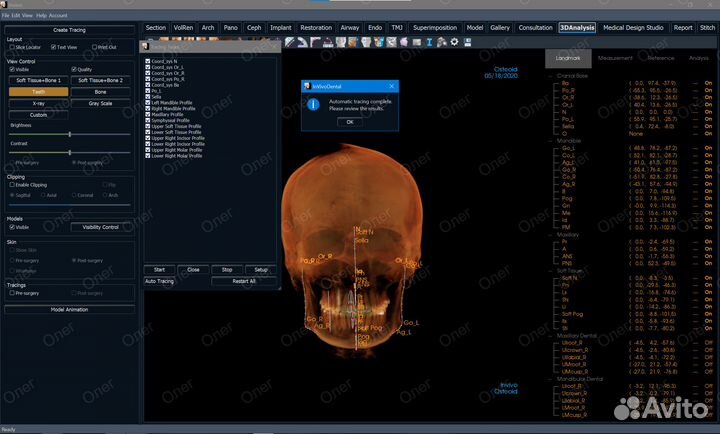Enable Clipping checkbox
This screenshot has width=720, height=434.
point(10,186)
